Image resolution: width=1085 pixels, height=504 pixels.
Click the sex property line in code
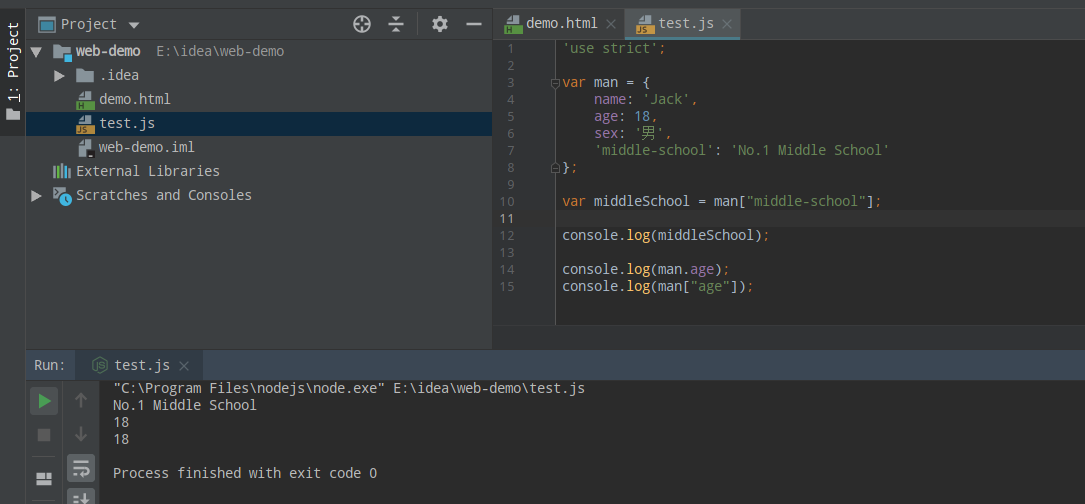(632, 134)
